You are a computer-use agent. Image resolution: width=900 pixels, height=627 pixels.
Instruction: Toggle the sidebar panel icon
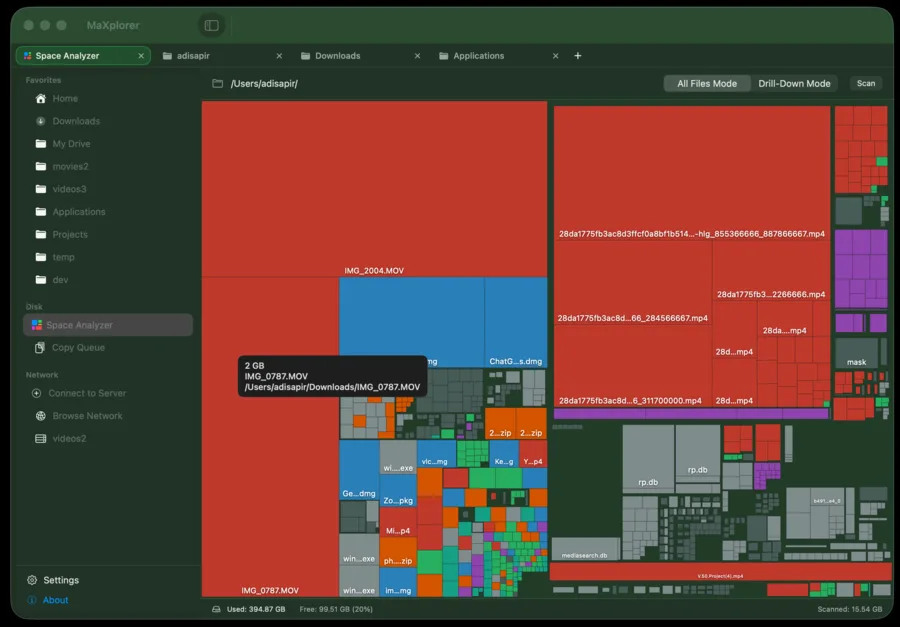tap(211, 25)
